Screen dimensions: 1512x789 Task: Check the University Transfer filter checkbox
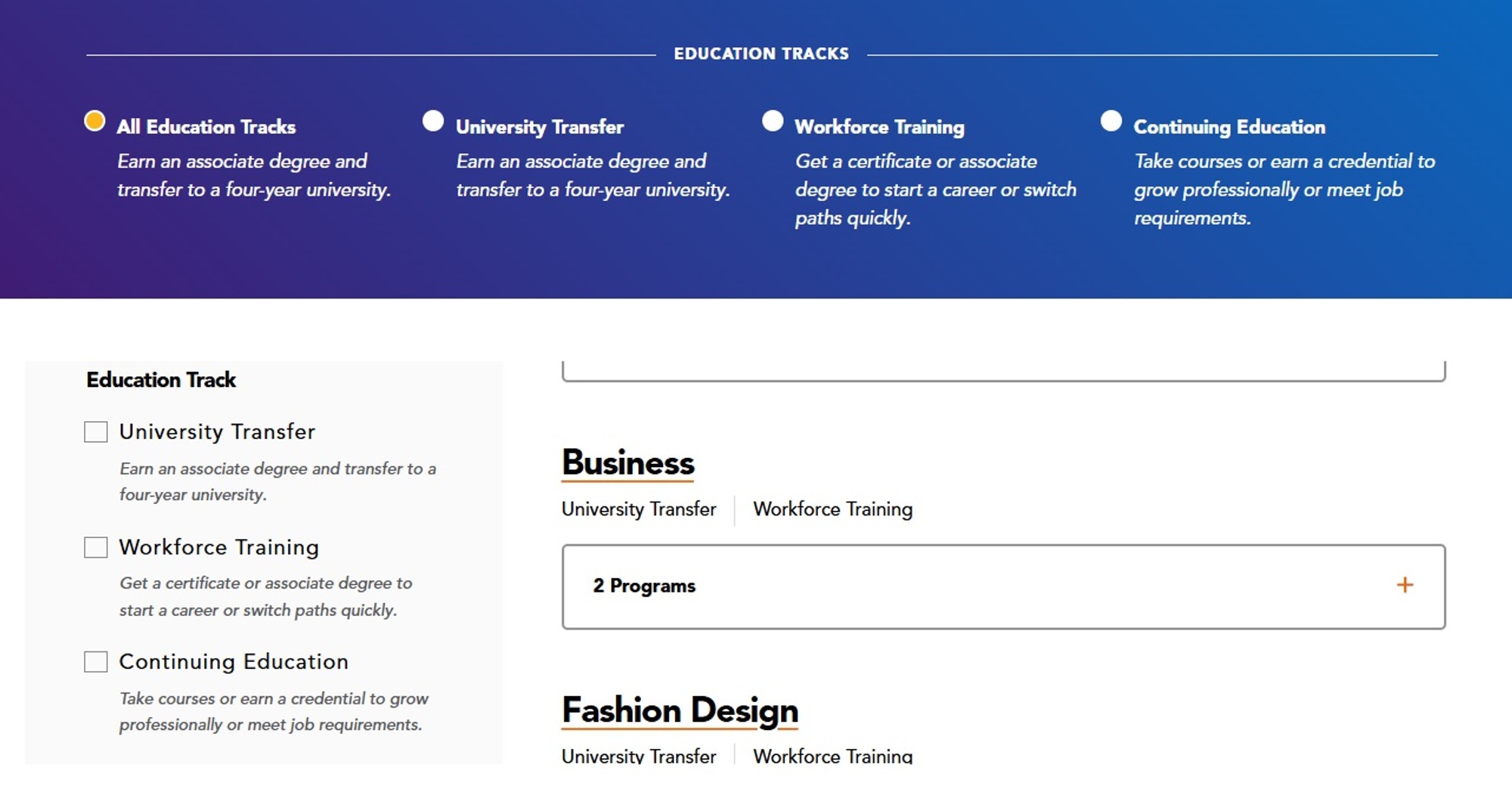[x=96, y=432]
